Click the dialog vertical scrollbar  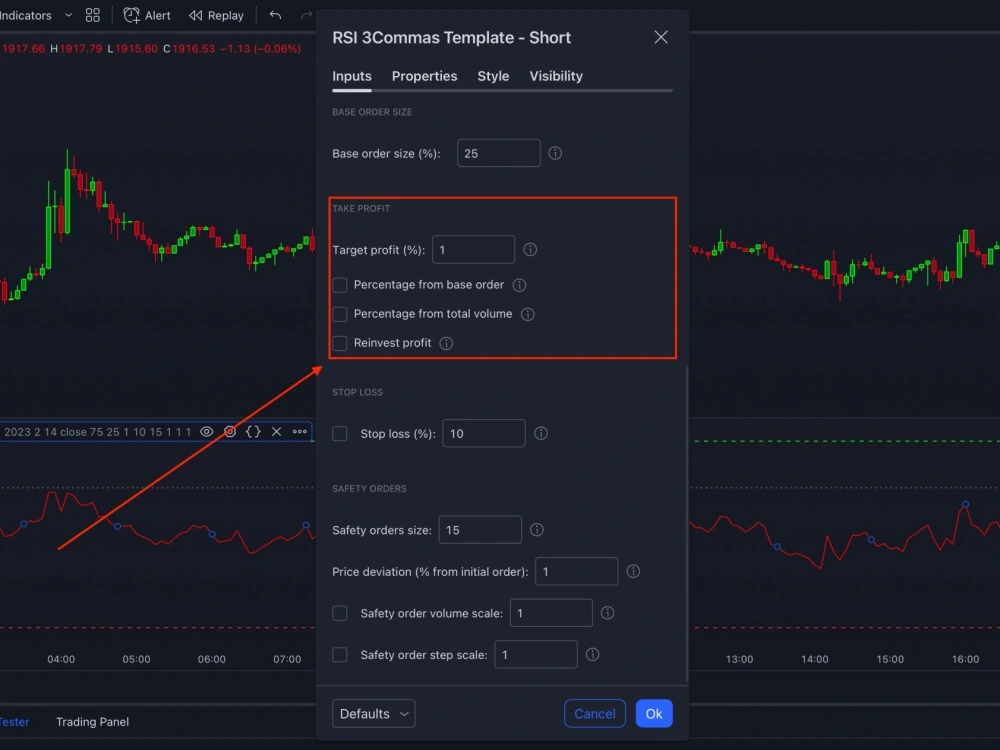(x=686, y=523)
